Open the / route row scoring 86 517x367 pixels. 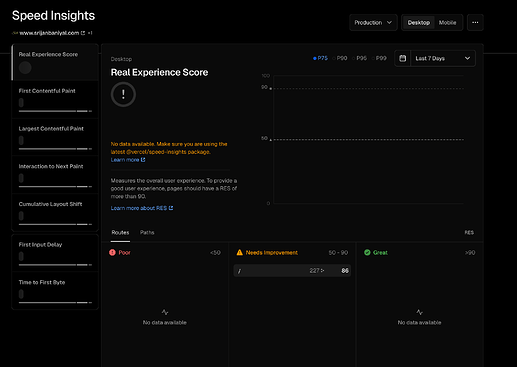[292, 271]
